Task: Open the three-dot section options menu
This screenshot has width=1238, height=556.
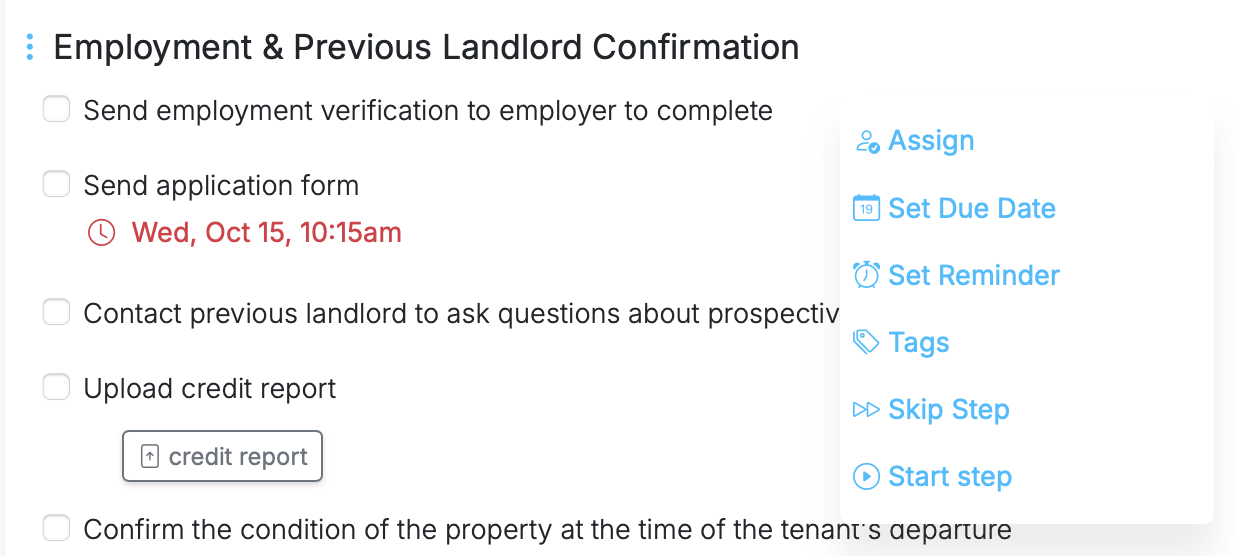Action: coord(30,46)
